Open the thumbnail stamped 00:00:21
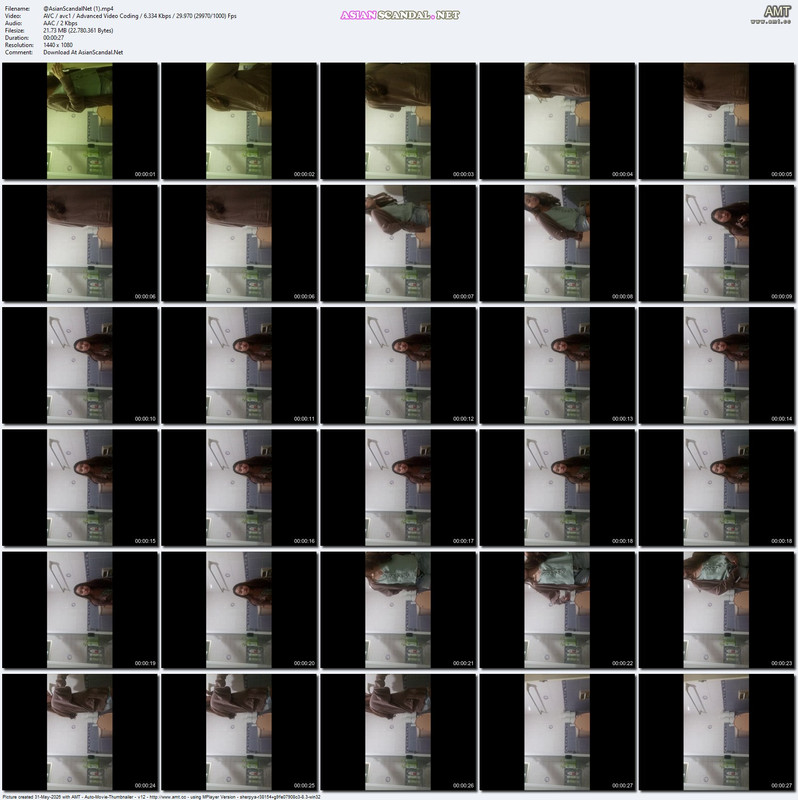 point(398,610)
